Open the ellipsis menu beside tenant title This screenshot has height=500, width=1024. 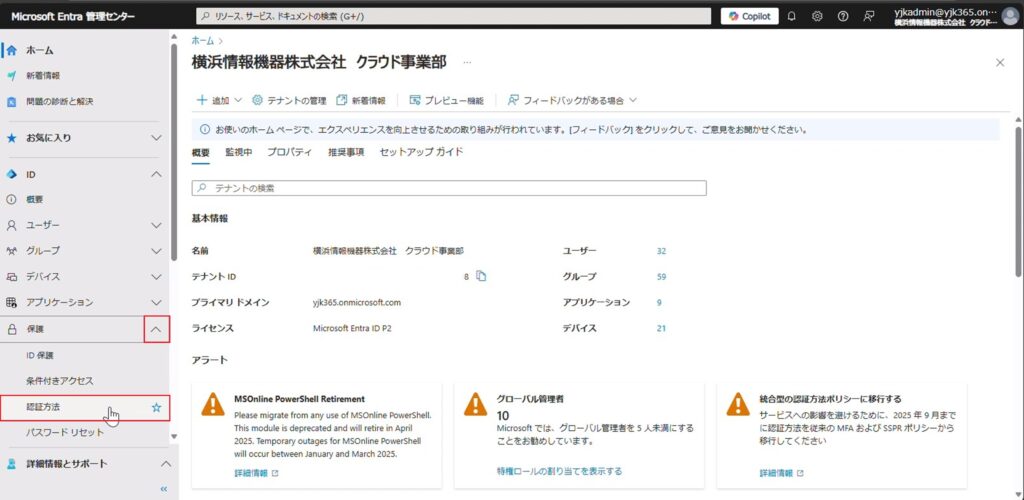[x=467, y=63]
